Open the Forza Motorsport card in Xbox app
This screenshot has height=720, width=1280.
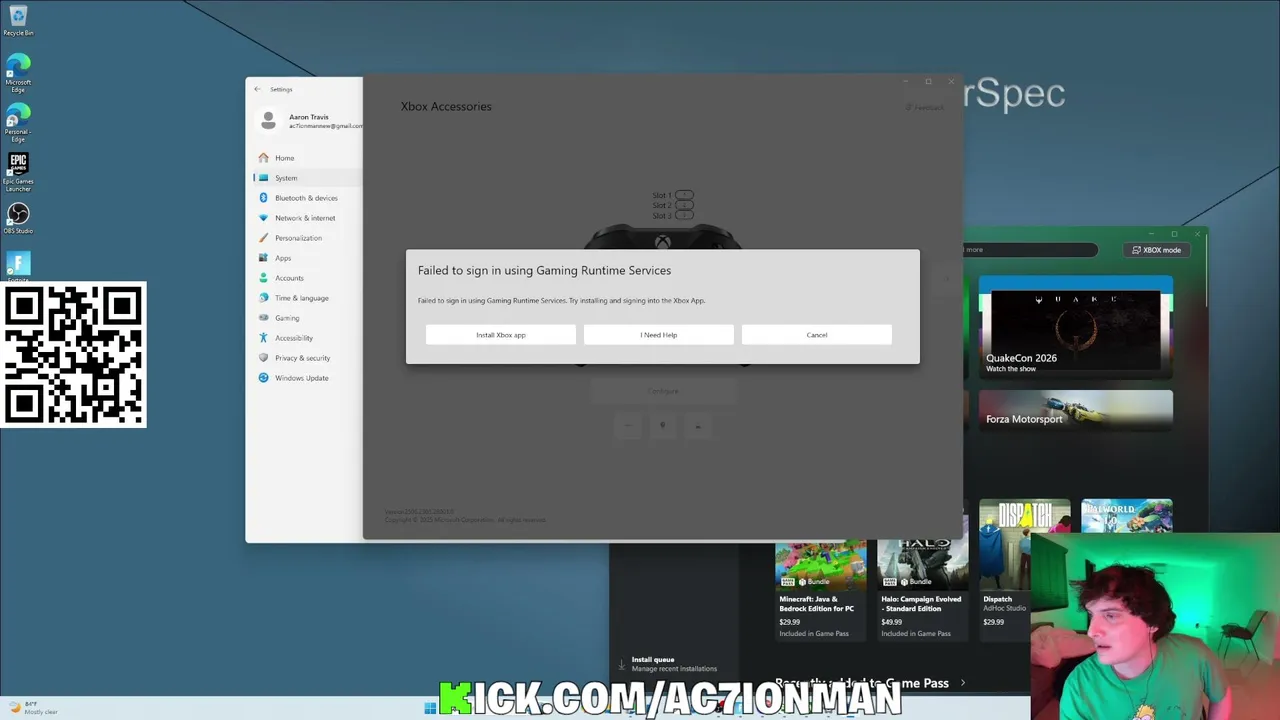[x=1075, y=410]
